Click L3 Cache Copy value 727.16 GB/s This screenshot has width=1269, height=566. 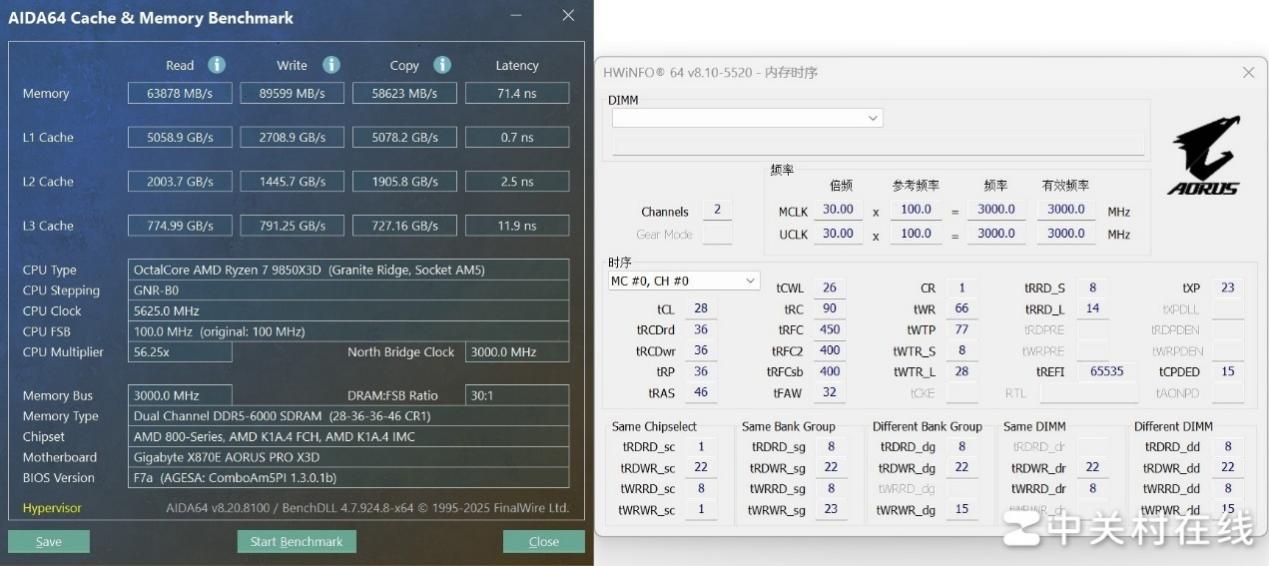404,225
